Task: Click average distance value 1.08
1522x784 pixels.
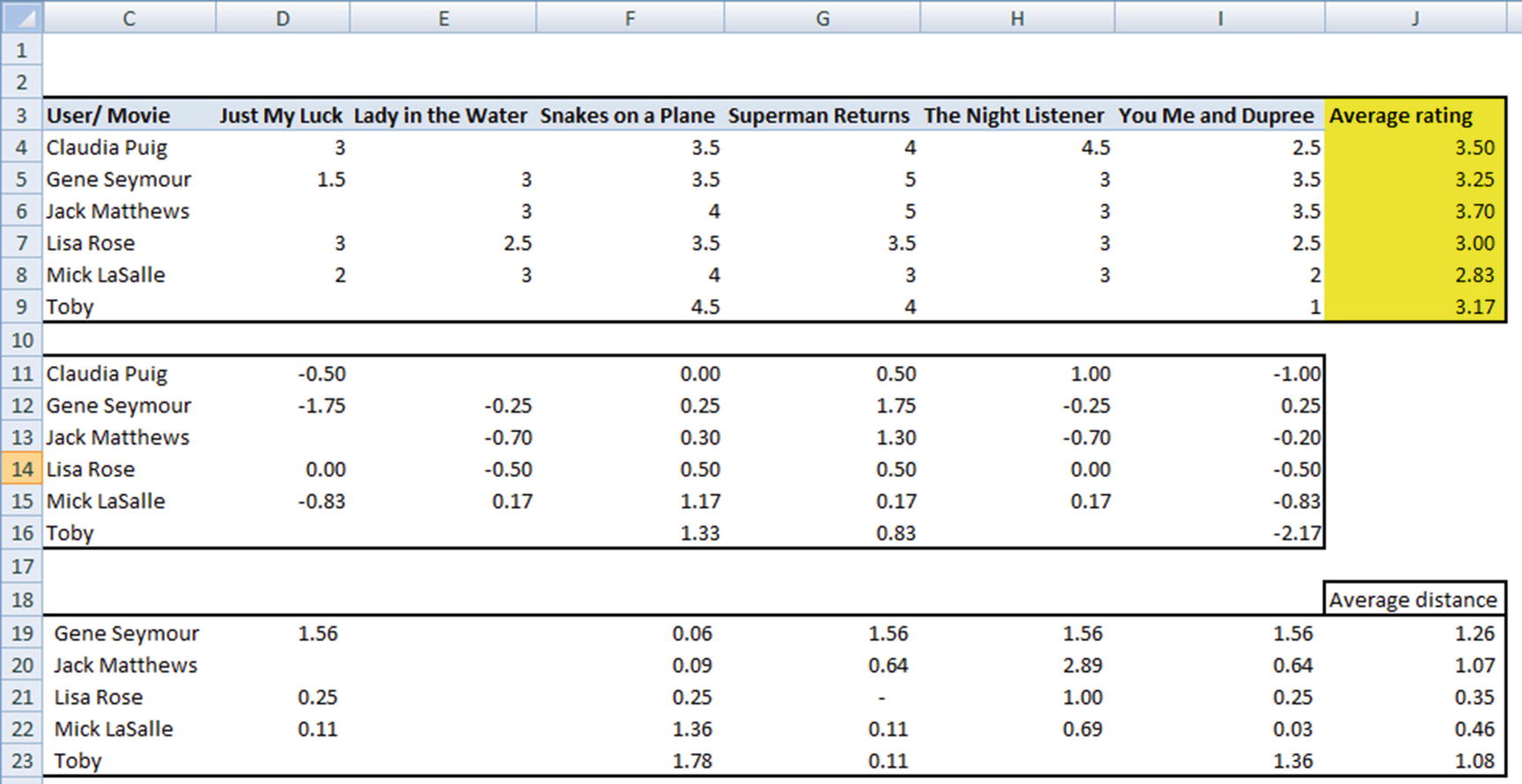Action: (1474, 761)
